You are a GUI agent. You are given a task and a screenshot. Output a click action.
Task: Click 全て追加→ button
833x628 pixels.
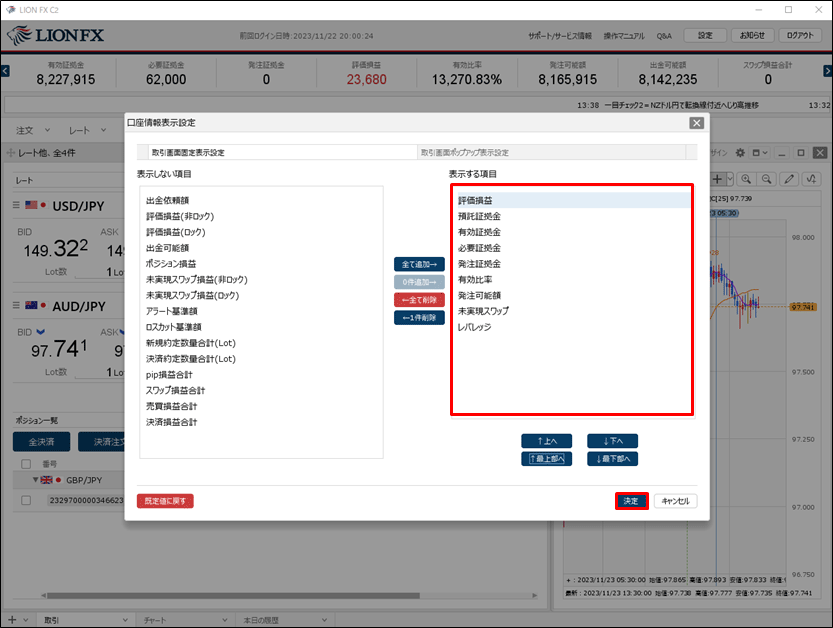pyautogui.click(x=419, y=264)
